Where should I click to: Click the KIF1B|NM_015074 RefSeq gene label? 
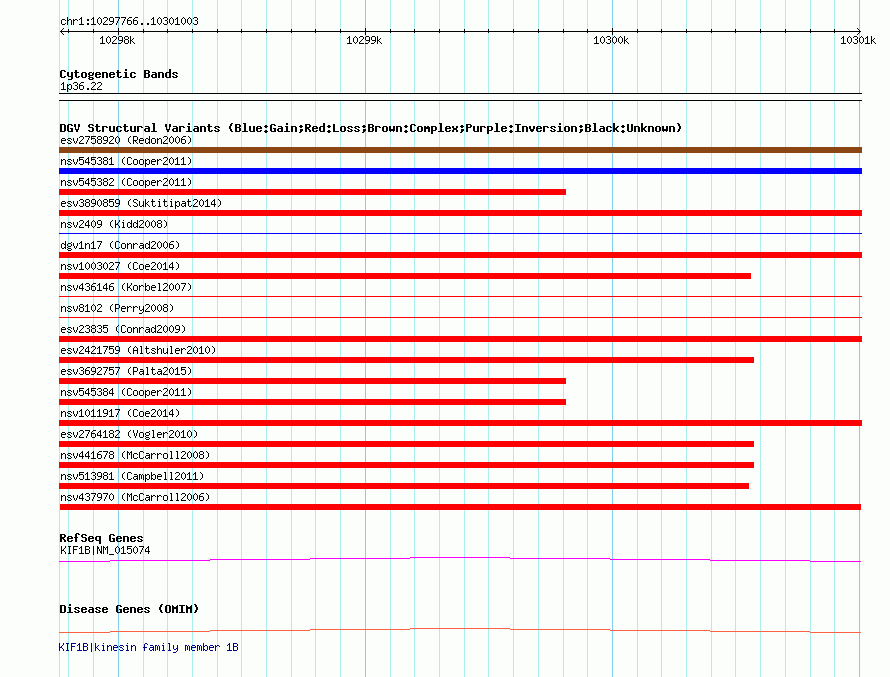click(x=105, y=550)
